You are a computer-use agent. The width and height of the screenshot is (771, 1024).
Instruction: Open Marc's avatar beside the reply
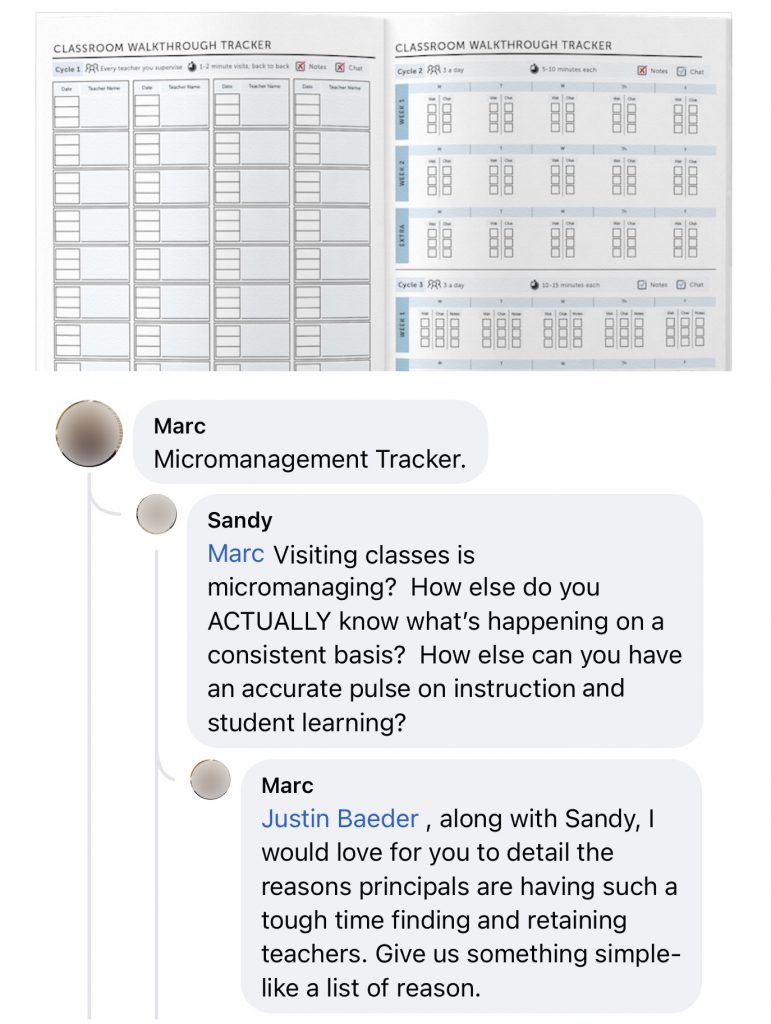(x=210, y=780)
